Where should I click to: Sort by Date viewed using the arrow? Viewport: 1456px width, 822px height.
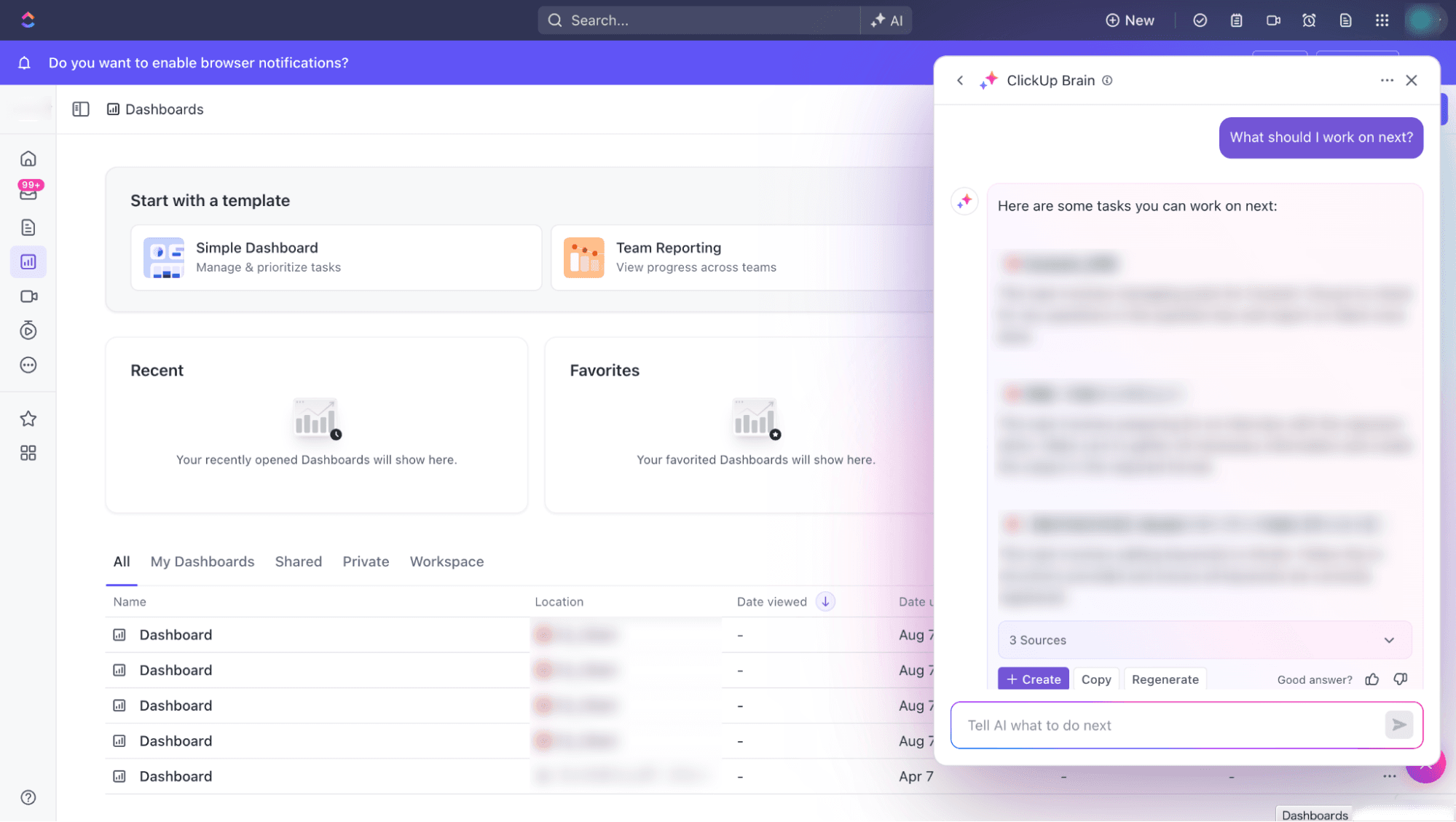825,602
